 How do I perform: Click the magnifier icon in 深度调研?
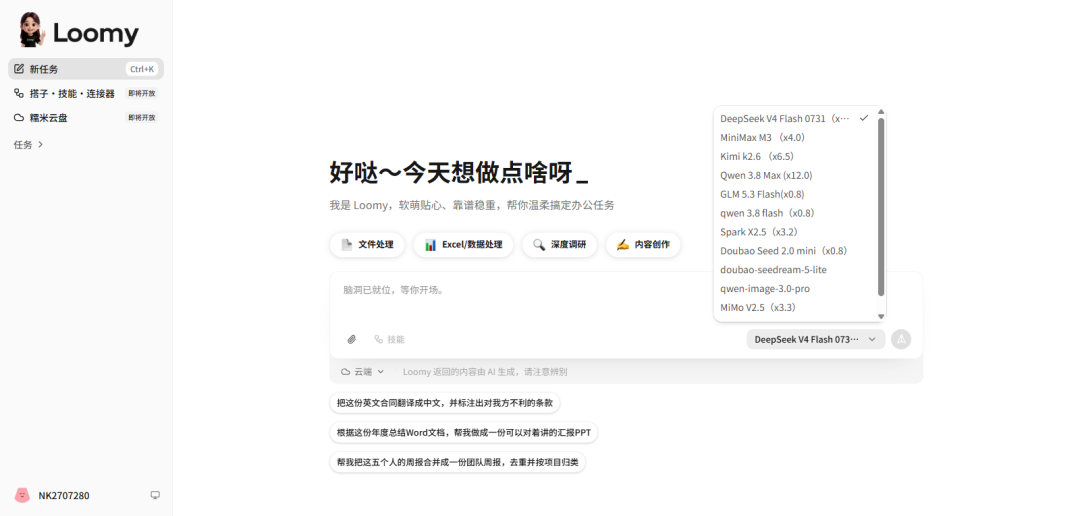coord(539,245)
